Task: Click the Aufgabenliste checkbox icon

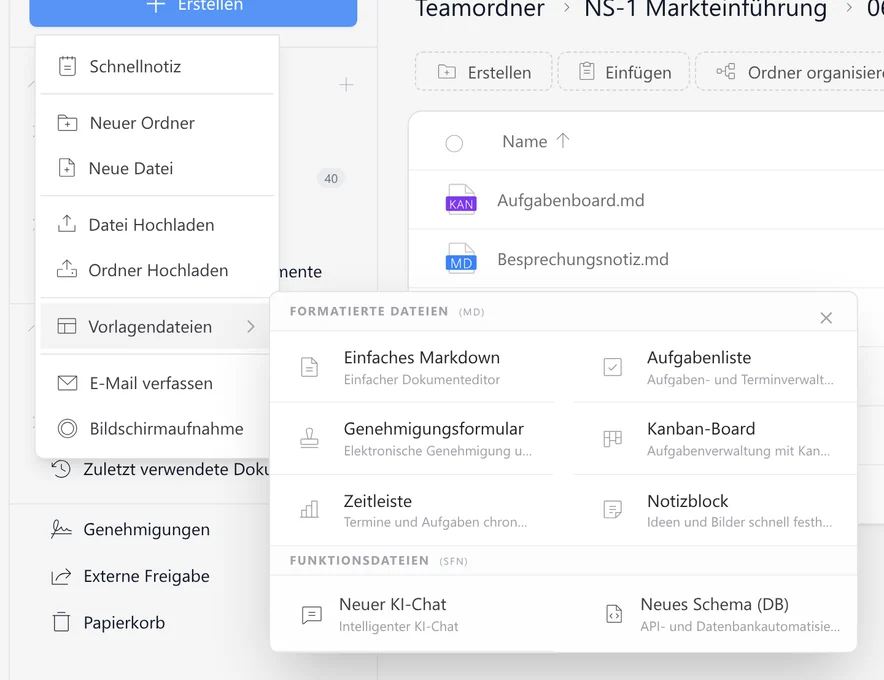Action: pos(612,367)
